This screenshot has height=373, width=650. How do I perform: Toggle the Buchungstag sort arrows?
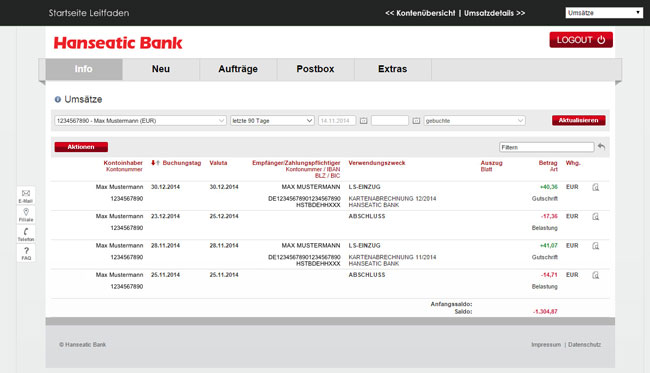[x=155, y=163]
